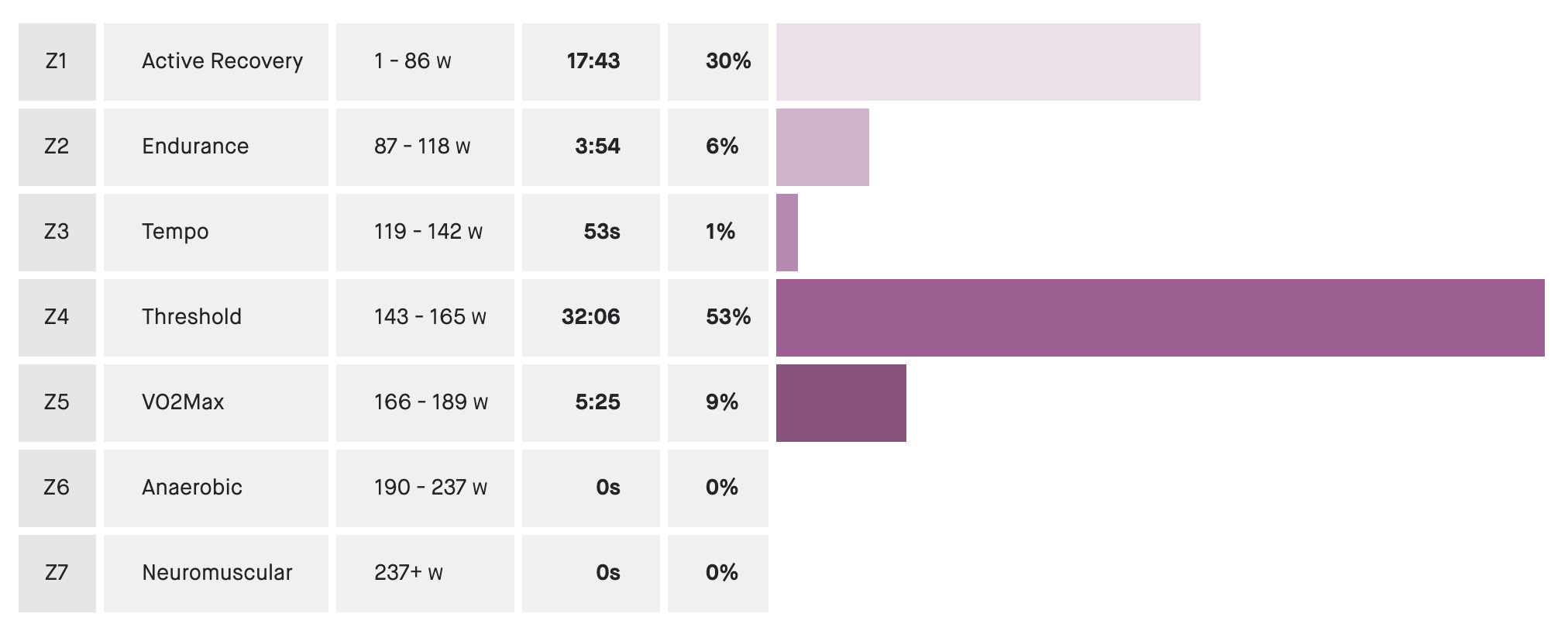Click the long Threshold zone bar
The image size is (1568, 631).
(x=1160, y=318)
